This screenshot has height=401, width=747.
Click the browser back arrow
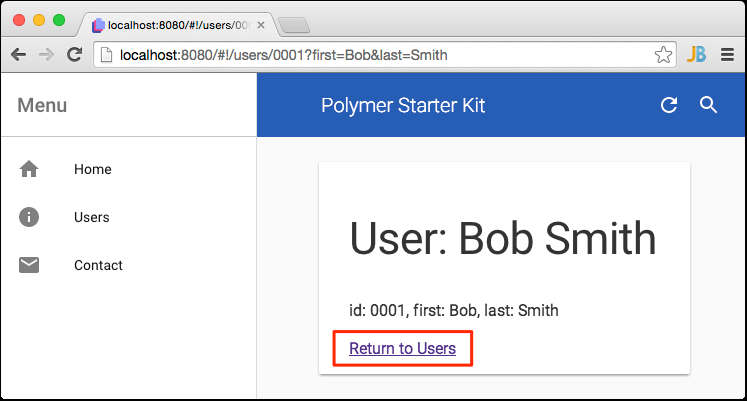click(x=19, y=55)
